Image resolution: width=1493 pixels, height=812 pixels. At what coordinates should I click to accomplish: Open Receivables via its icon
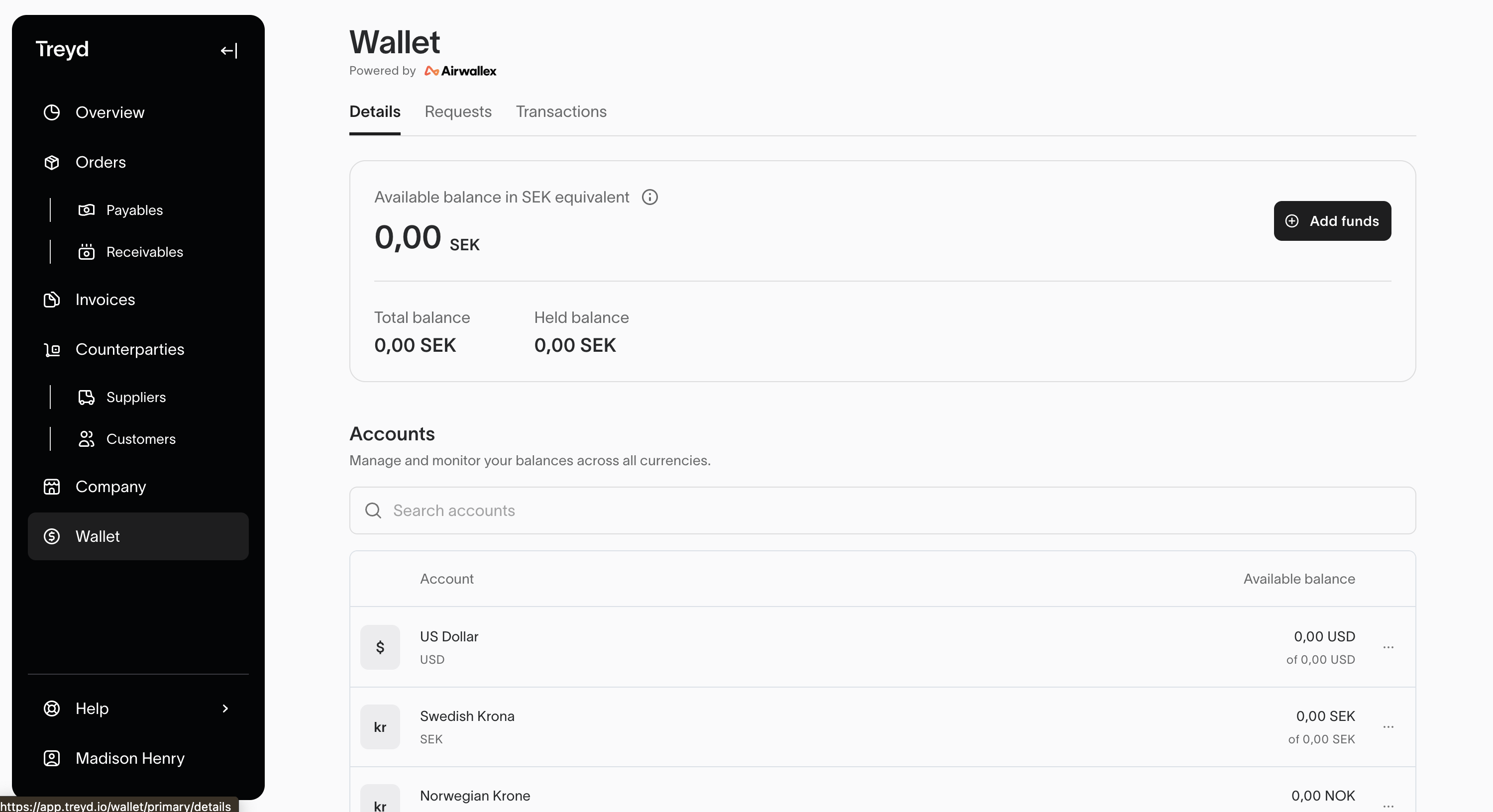[x=87, y=252]
